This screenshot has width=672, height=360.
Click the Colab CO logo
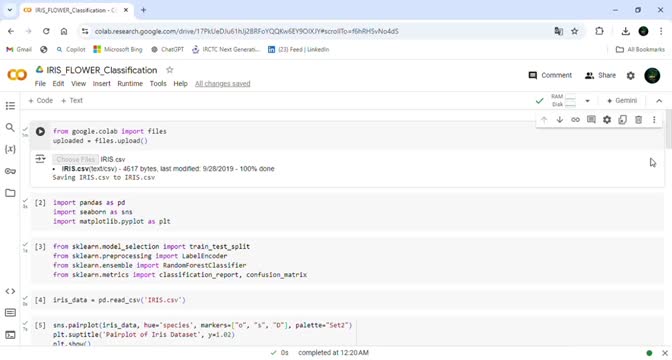(x=17, y=75)
